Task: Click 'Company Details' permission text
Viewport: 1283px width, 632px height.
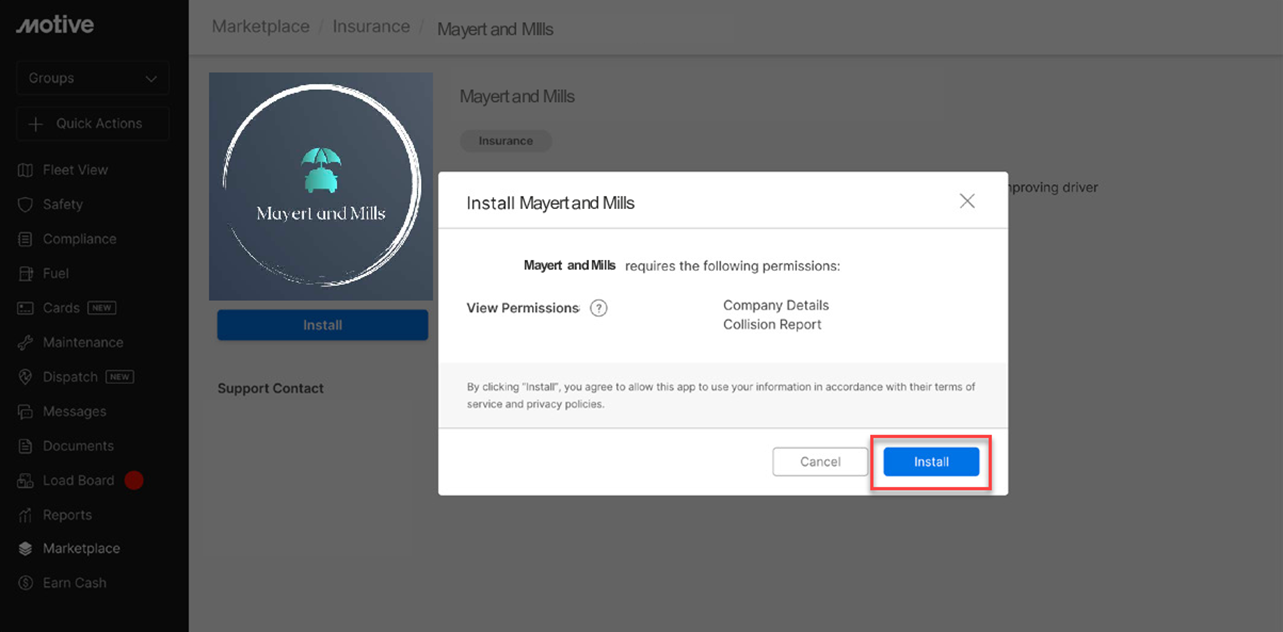Action: 776,305
